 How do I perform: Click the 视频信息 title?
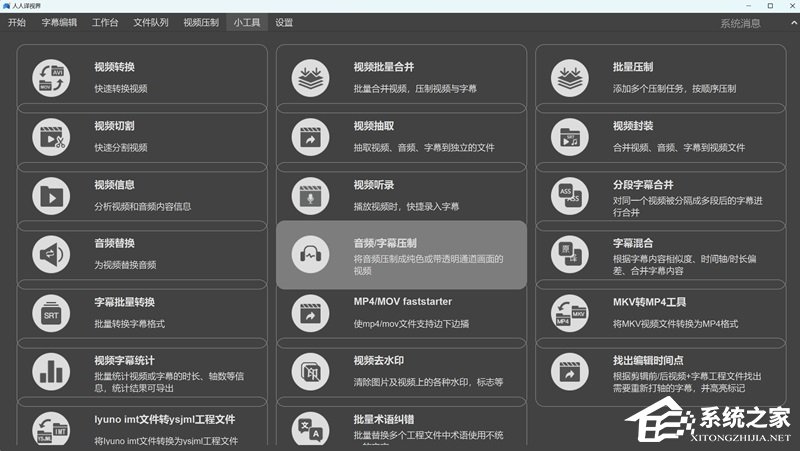[x=114, y=185]
